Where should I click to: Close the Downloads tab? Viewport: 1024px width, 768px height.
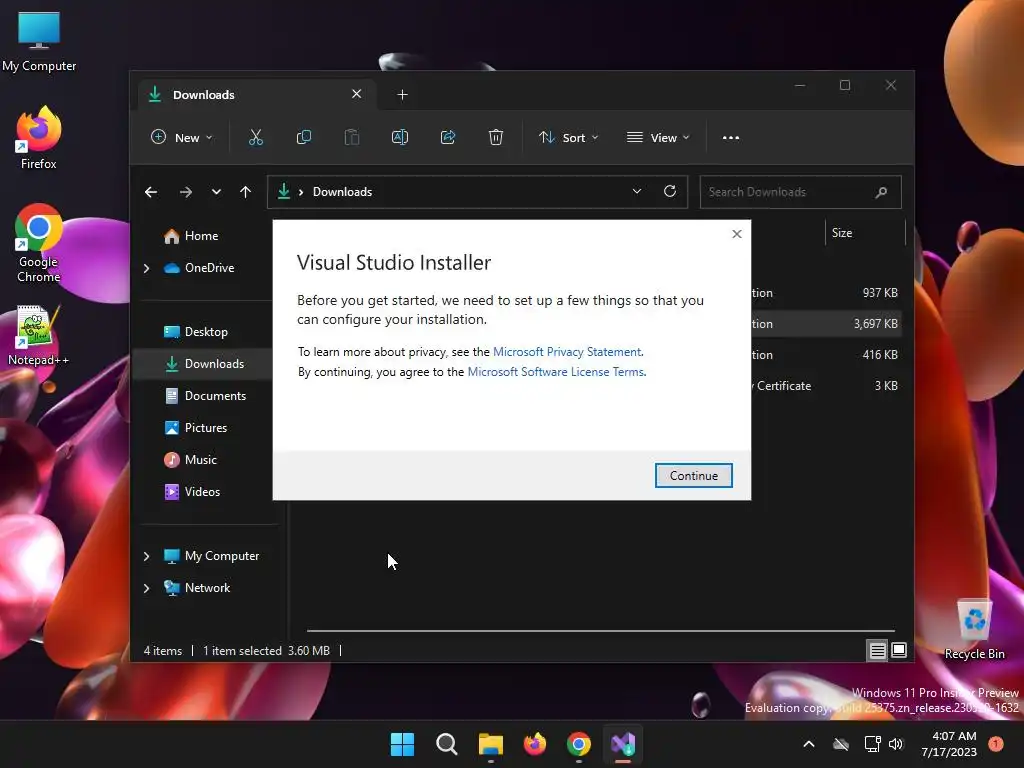pyautogui.click(x=357, y=94)
